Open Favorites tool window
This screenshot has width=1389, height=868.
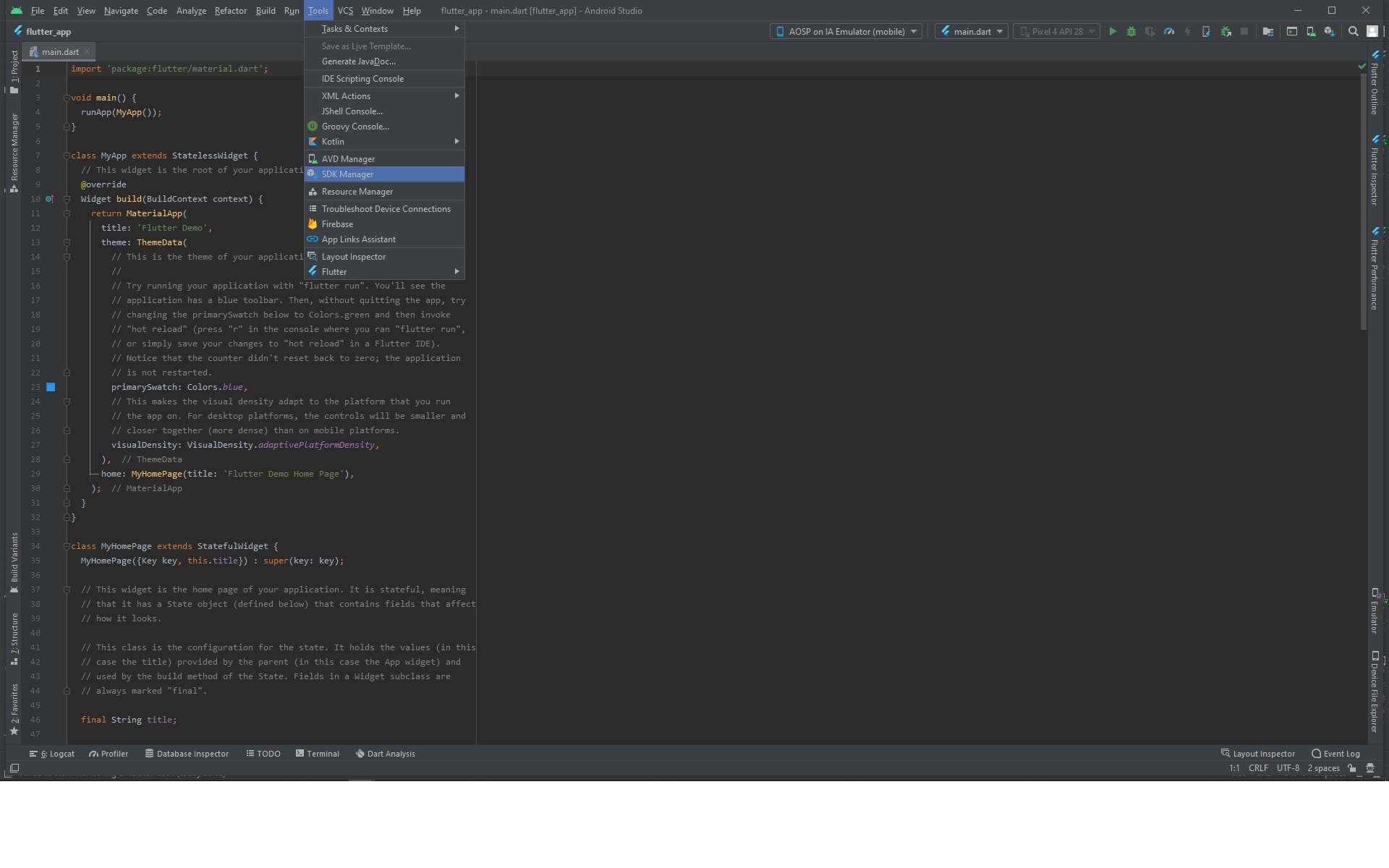coord(14,709)
